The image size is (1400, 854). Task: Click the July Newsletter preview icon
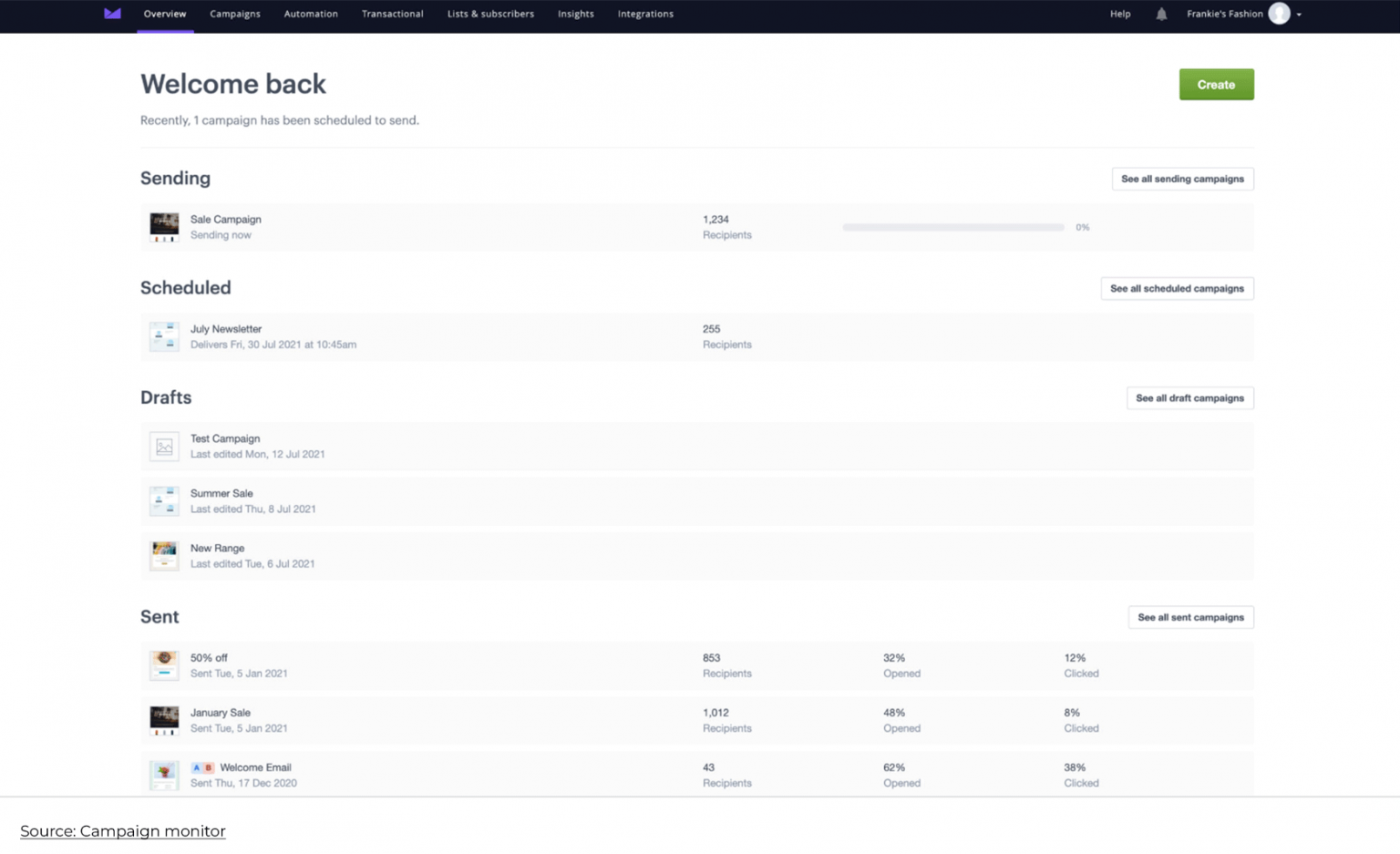164,336
